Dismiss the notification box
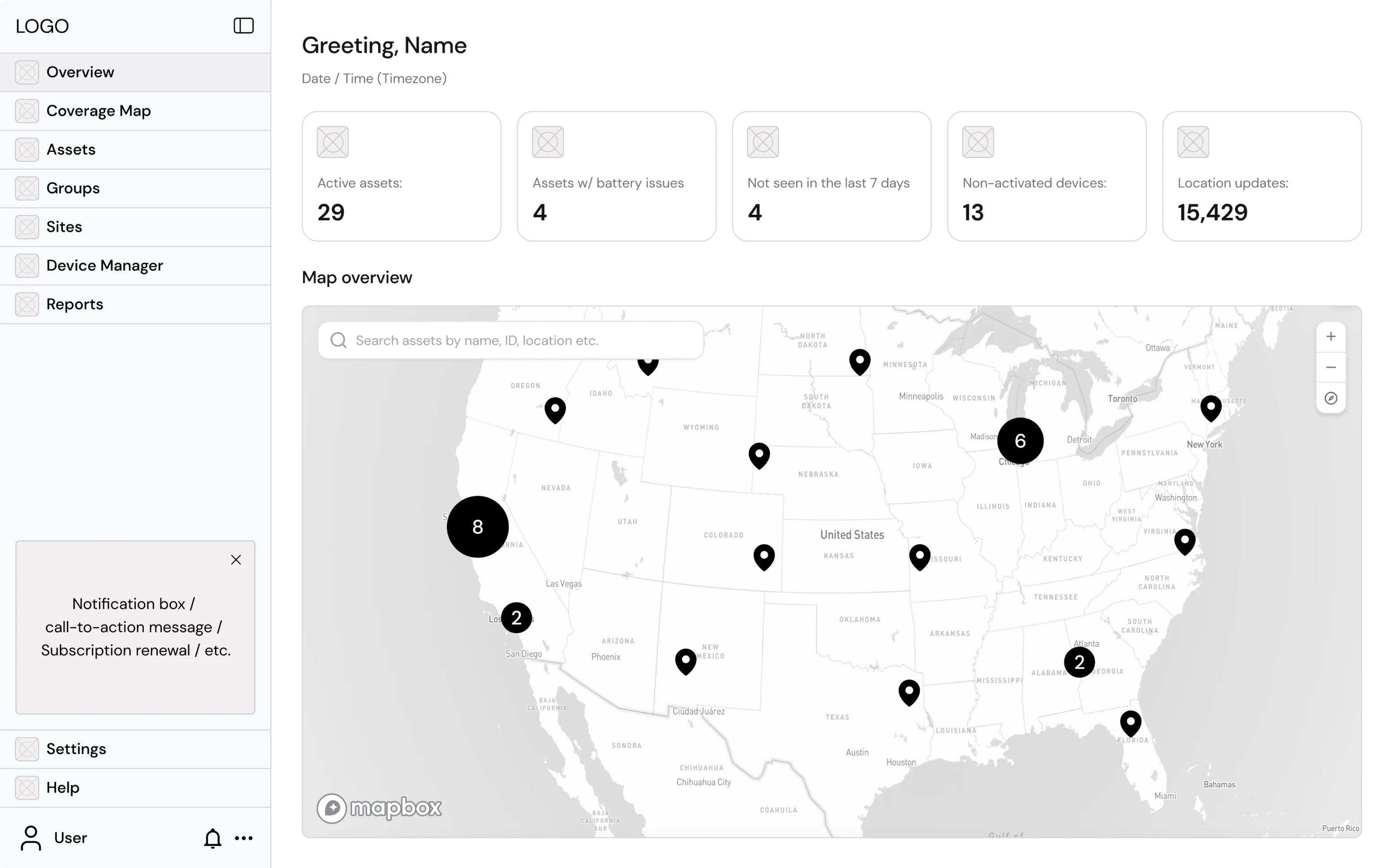 point(236,559)
